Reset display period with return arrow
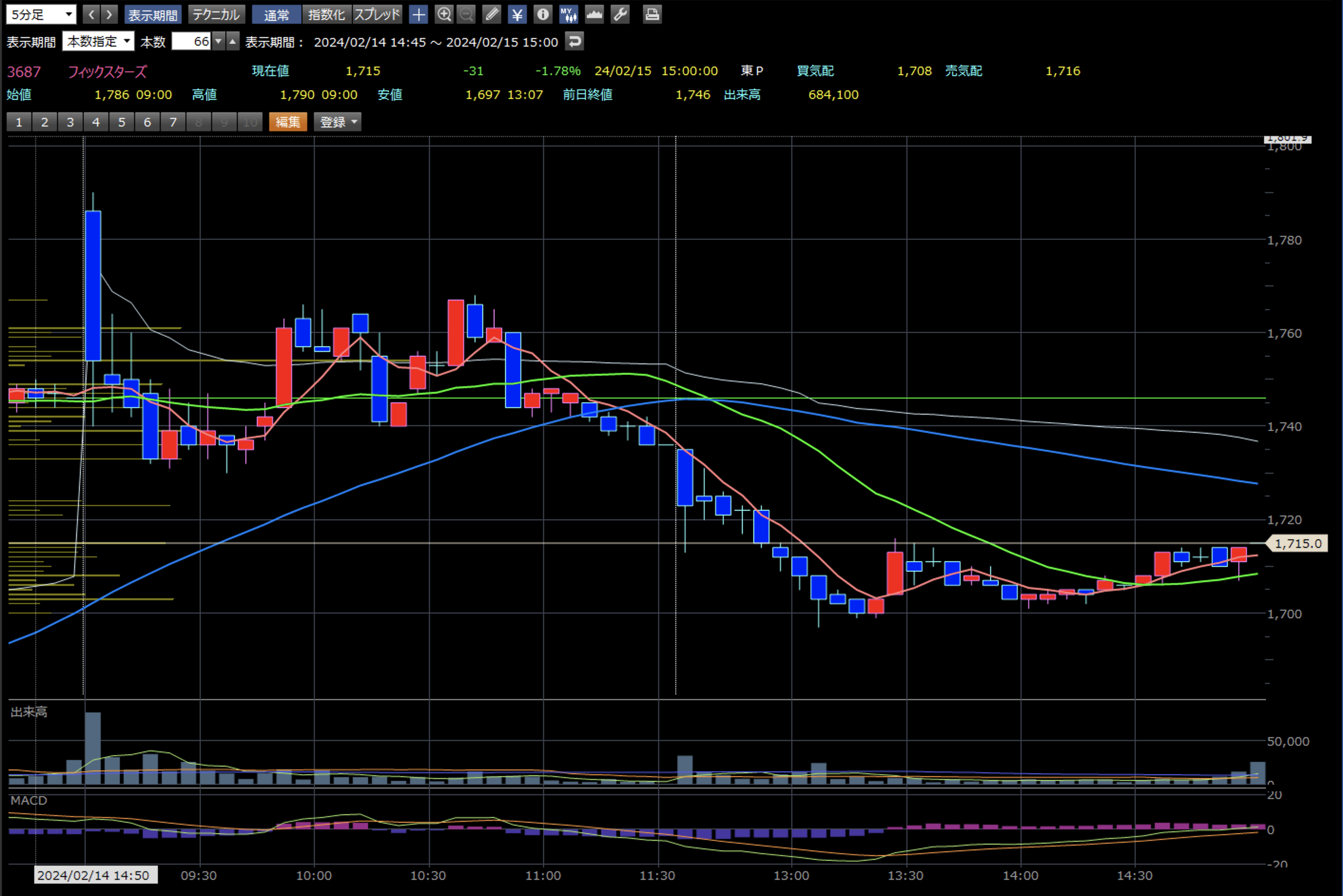 [x=574, y=41]
